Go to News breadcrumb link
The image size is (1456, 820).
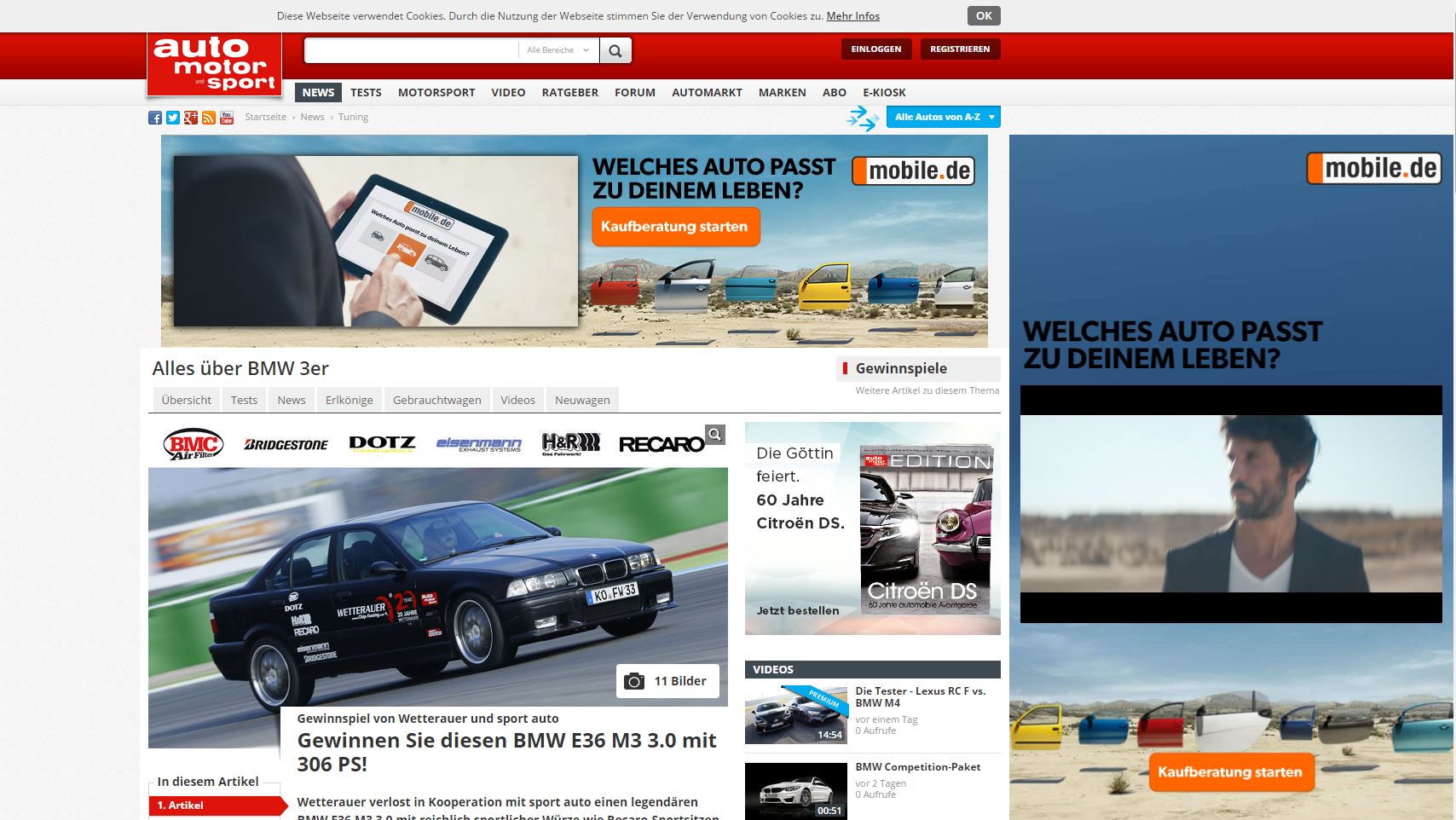pyautogui.click(x=312, y=117)
